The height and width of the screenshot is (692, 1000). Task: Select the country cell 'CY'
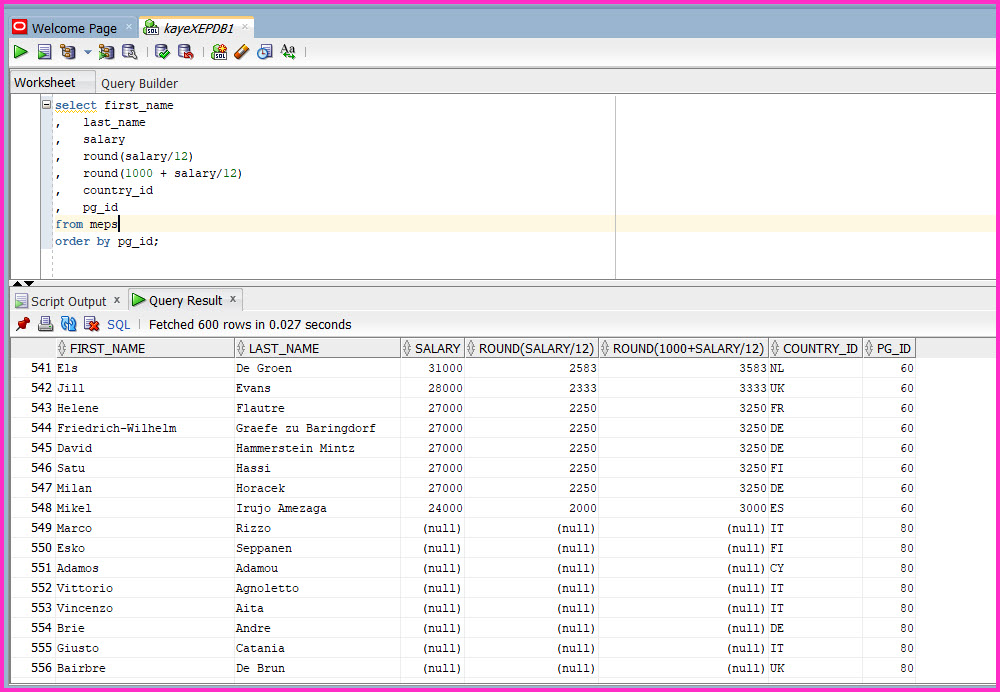pyautogui.click(x=816, y=568)
